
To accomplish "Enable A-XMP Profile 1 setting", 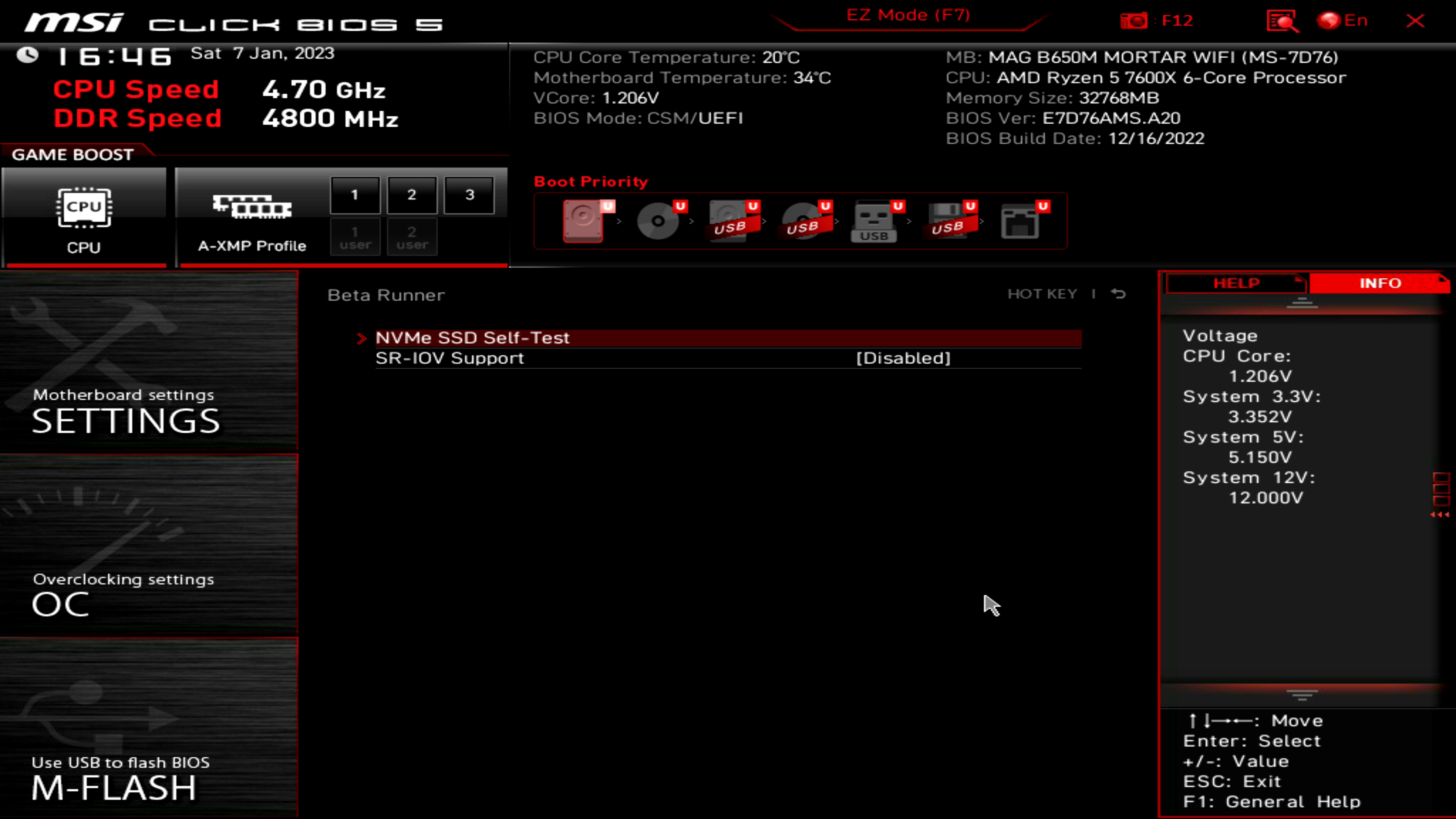I will 355,194.
